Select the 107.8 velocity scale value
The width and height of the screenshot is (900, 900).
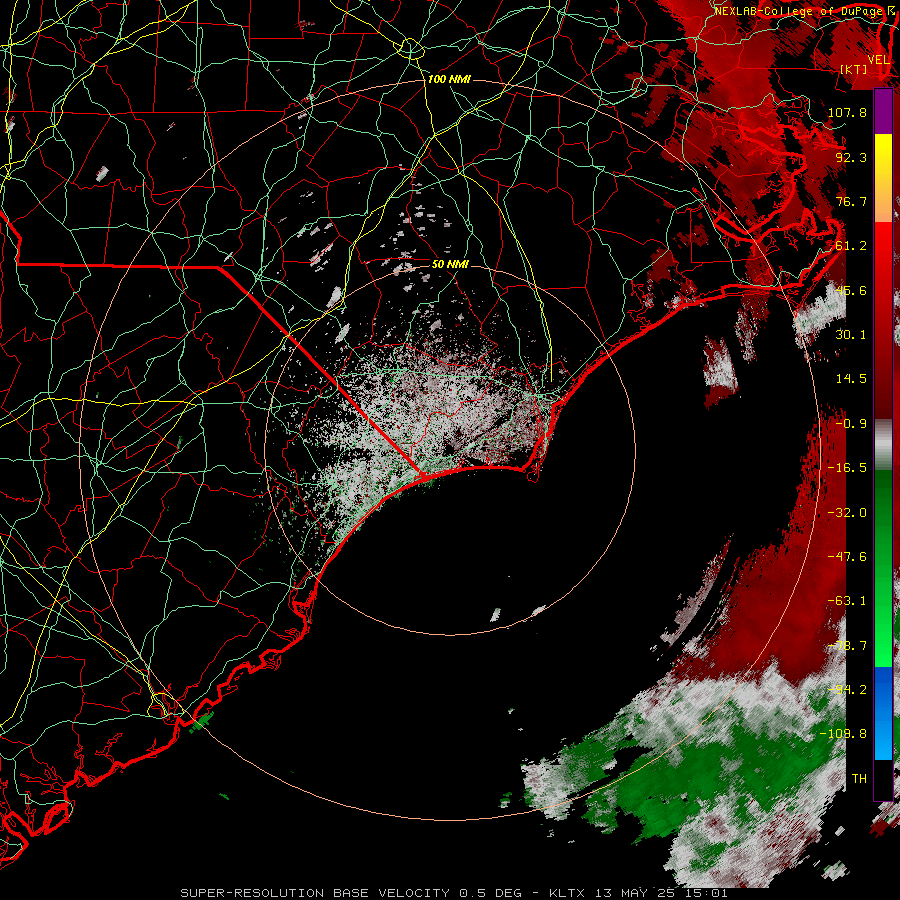click(x=847, y=112)
